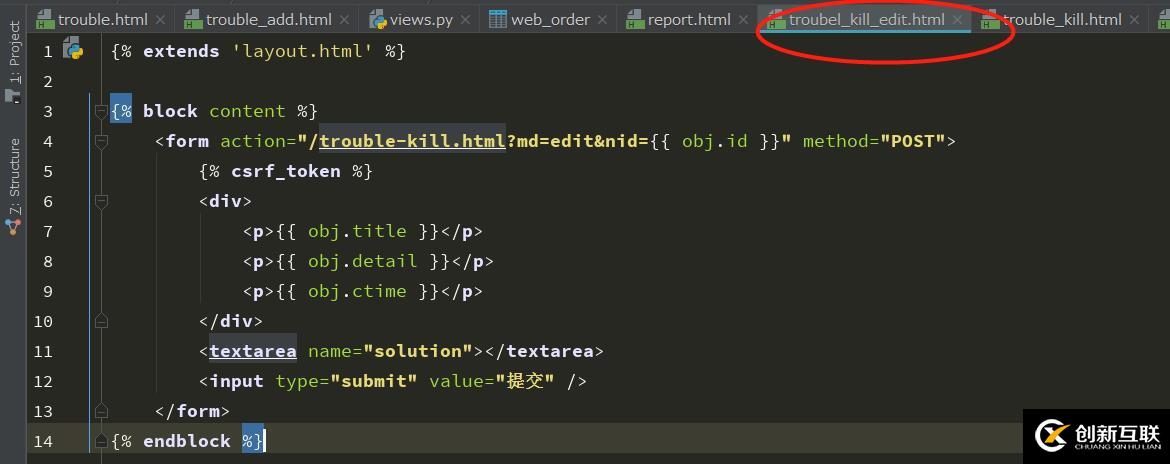Open the trouble_kill.html tab

1060,19
